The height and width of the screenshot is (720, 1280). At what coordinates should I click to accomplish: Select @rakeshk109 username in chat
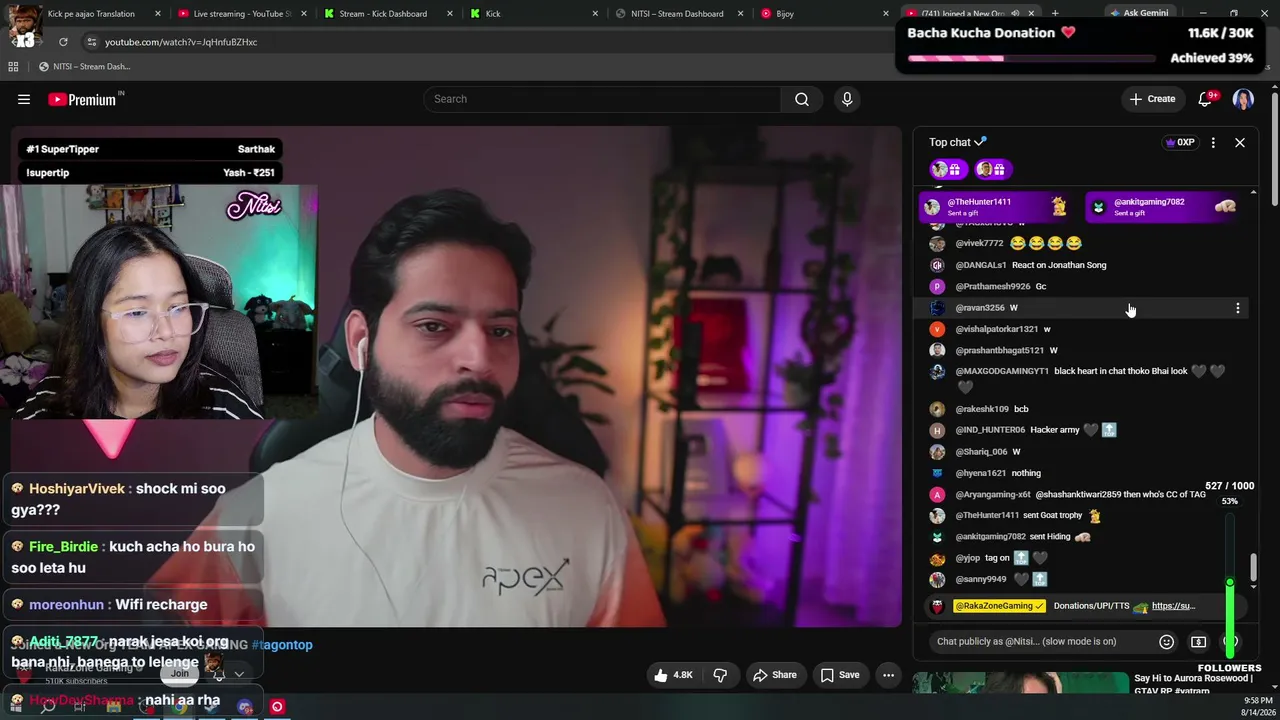tap(982, 409)
